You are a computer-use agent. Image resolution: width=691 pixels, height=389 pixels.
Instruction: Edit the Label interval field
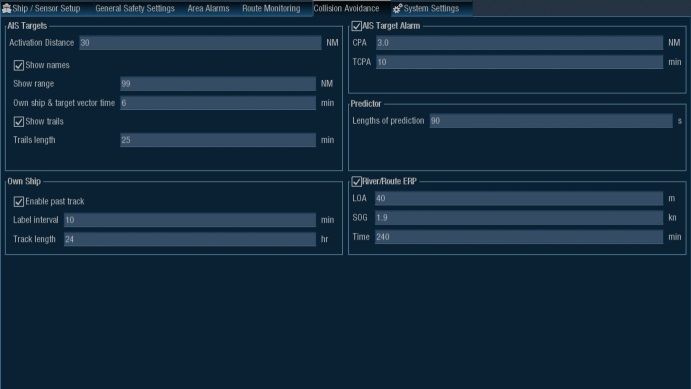pyautogui.click(x=189, y=220)
